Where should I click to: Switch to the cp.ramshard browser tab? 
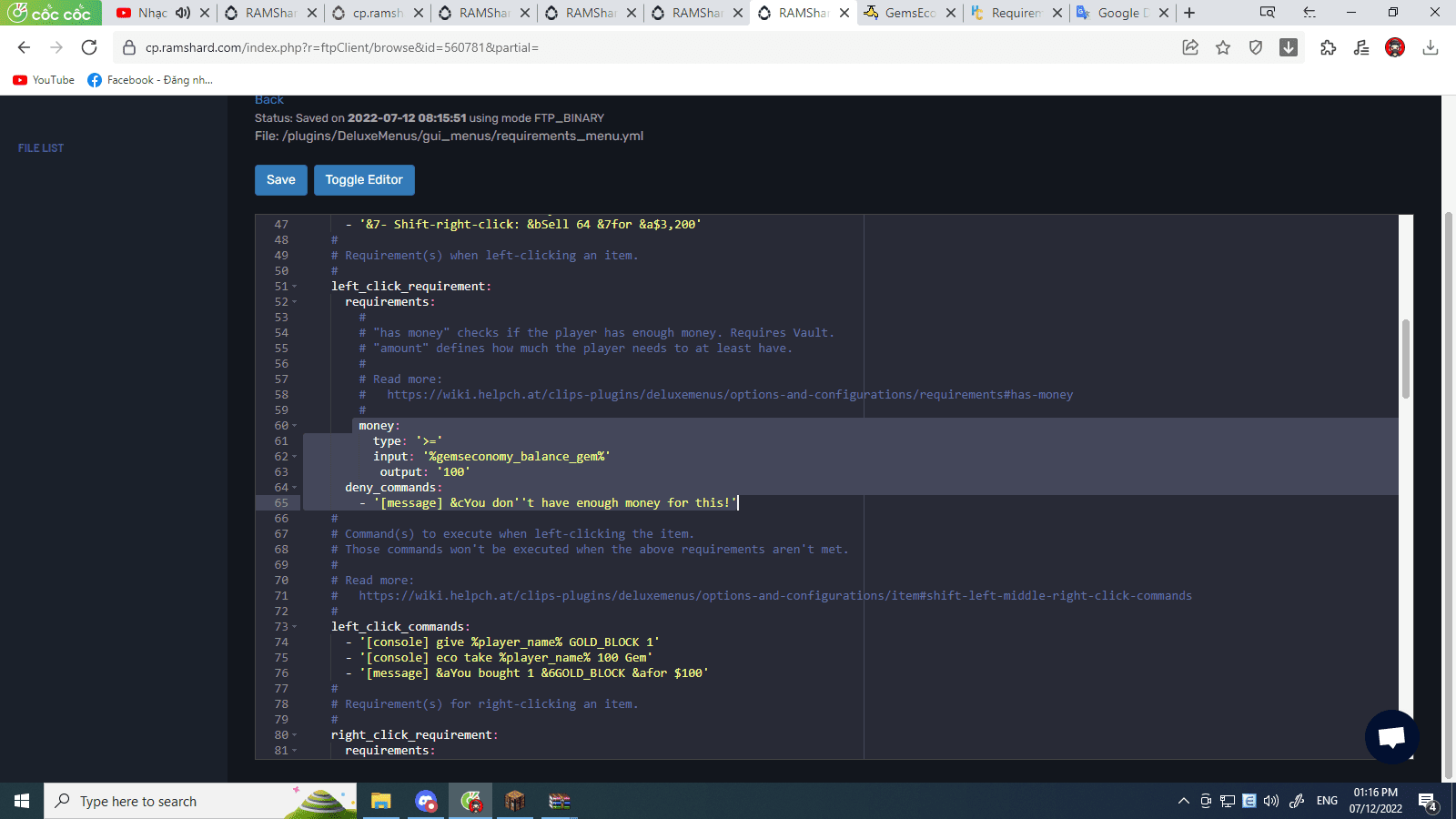tap(377, 13)
